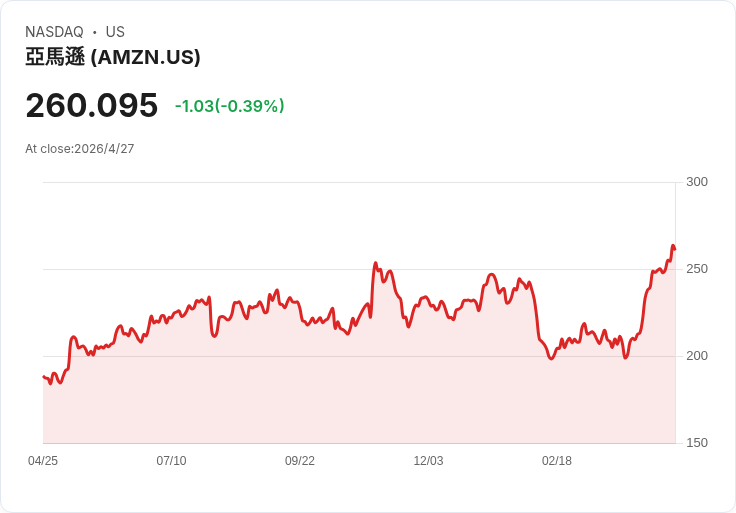This screenshot has height=513, width=736.
Task: Select the -1.03(-0.39%) price change text
Action: (229, 106)
